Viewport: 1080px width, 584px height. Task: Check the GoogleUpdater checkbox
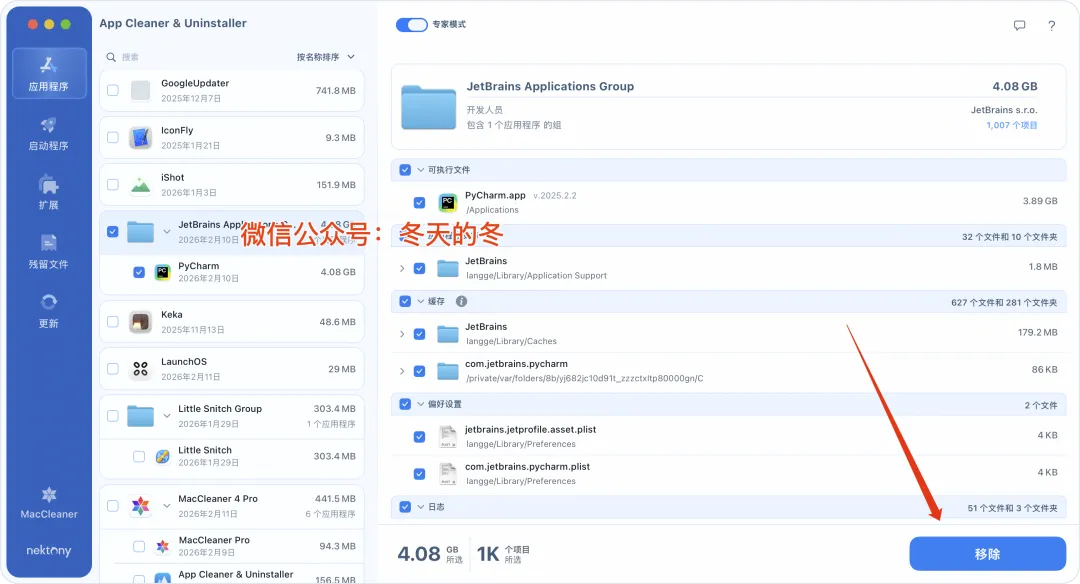tap(113, 90)
